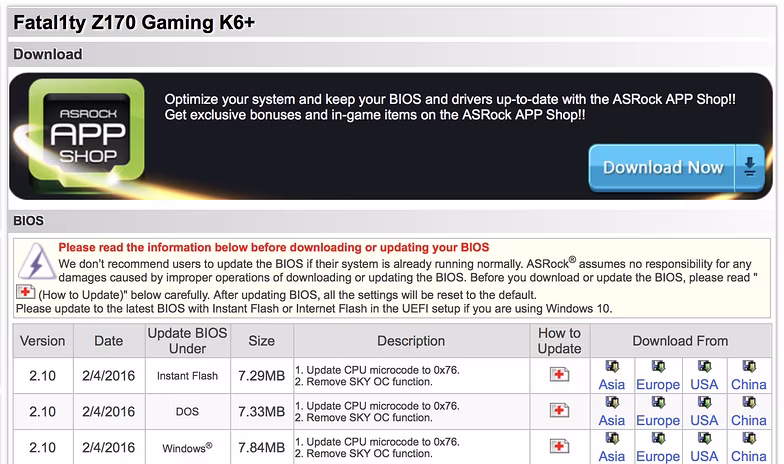Click the description text in the Windows row
The image size is (784, 464).
pyautogui.click(x=378, y=448)
